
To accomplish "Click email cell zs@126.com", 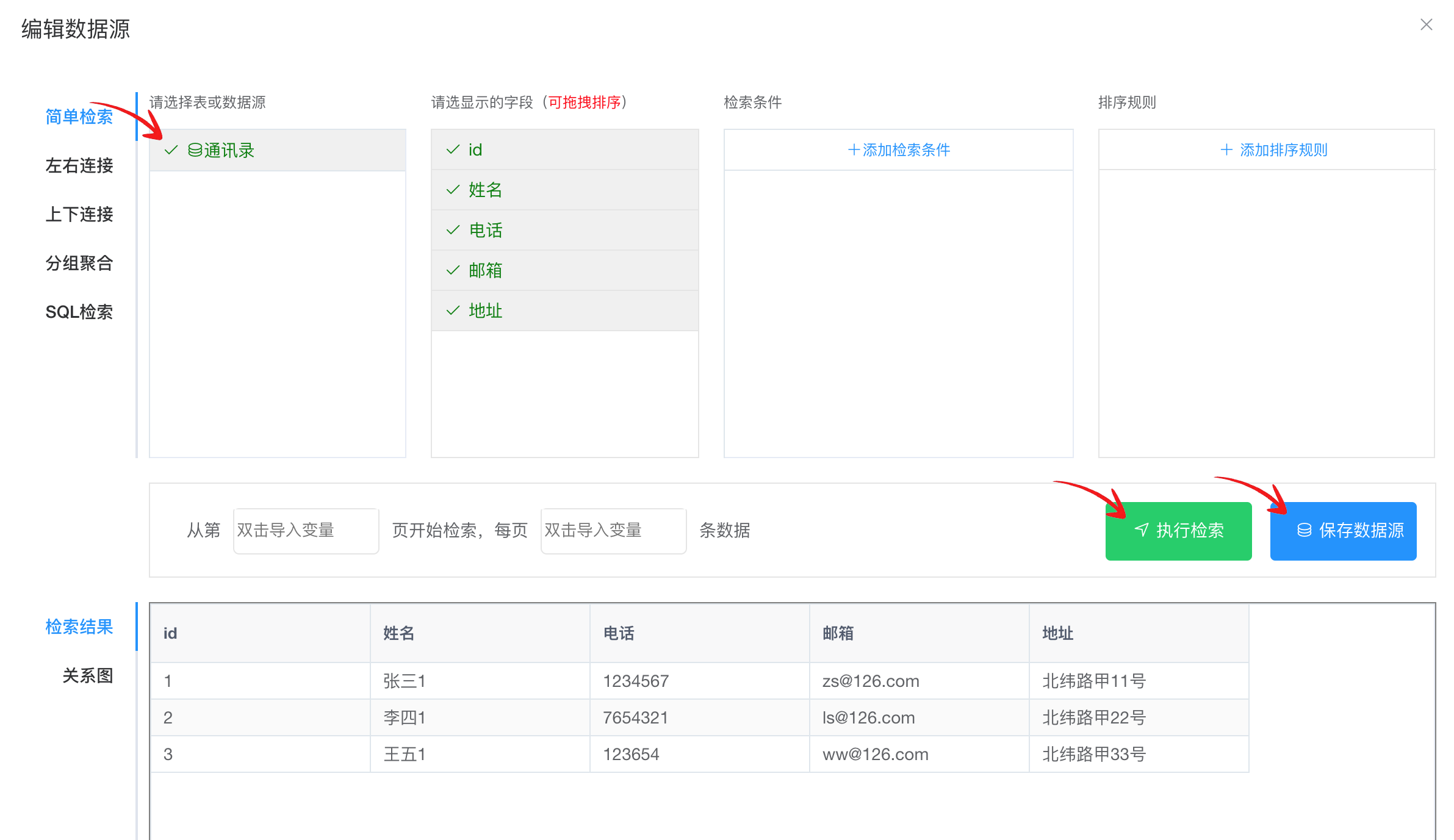I will tap(920, 681).
